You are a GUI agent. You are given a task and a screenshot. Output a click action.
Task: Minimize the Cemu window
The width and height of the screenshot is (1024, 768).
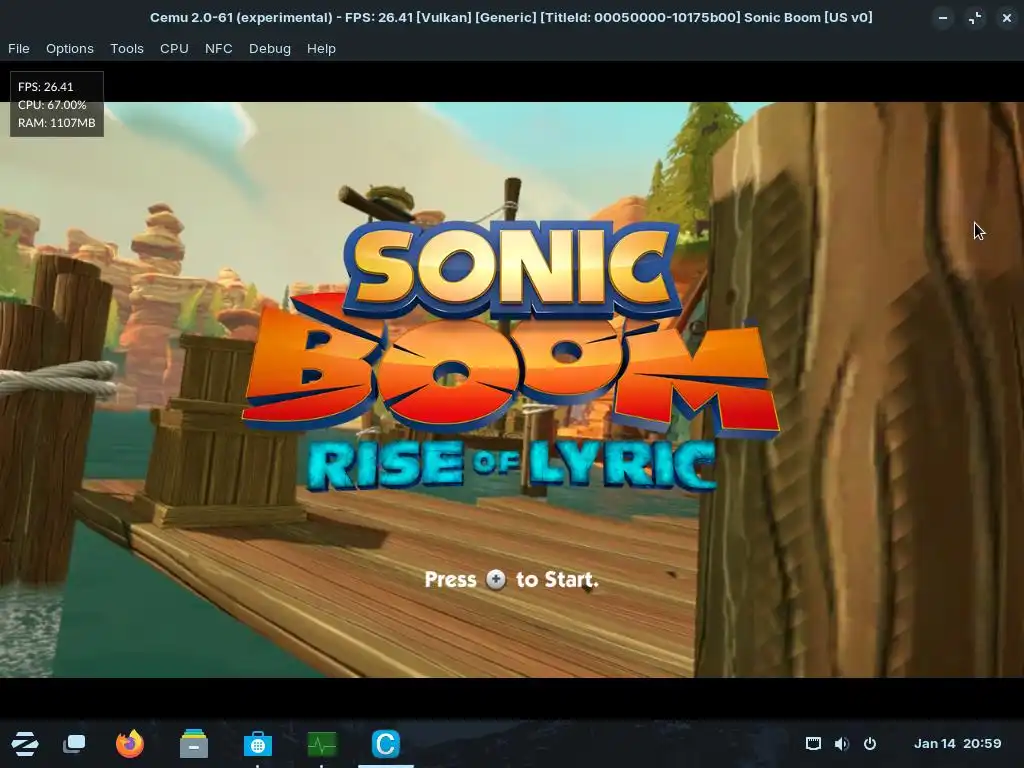(943, 18)
